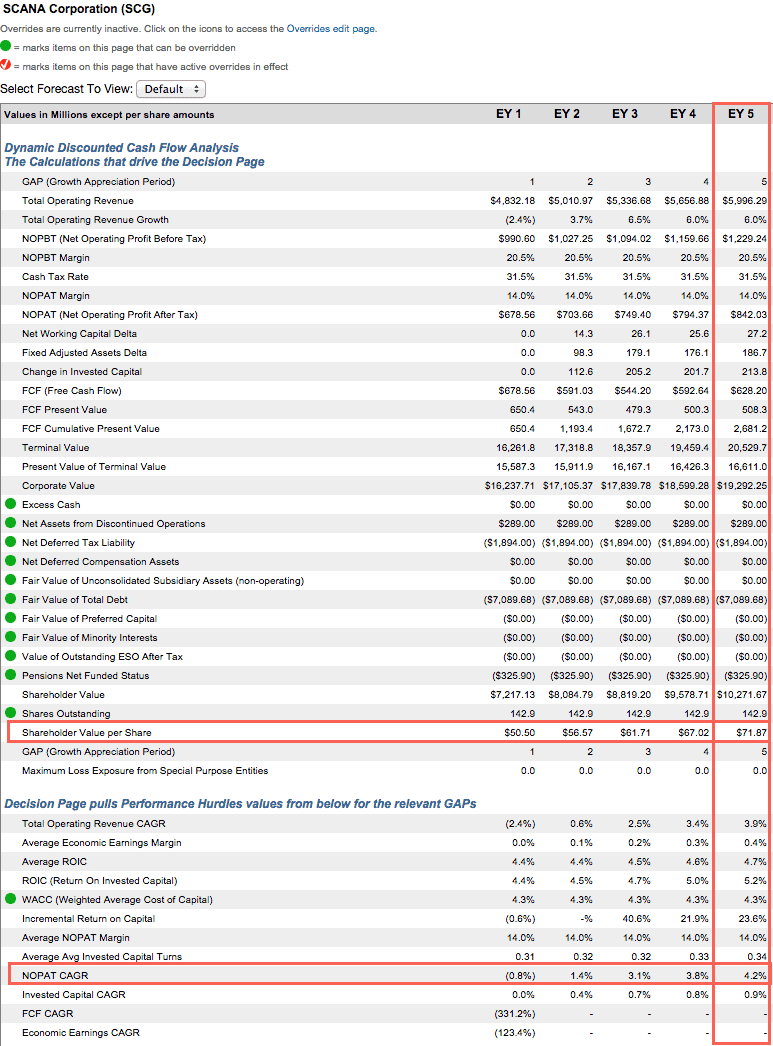Image resolution: width=773 pixels, height=1046 pixels.
Task: Select the marker next to Fair Value of Minority Interests
Action: pos(10,637)
